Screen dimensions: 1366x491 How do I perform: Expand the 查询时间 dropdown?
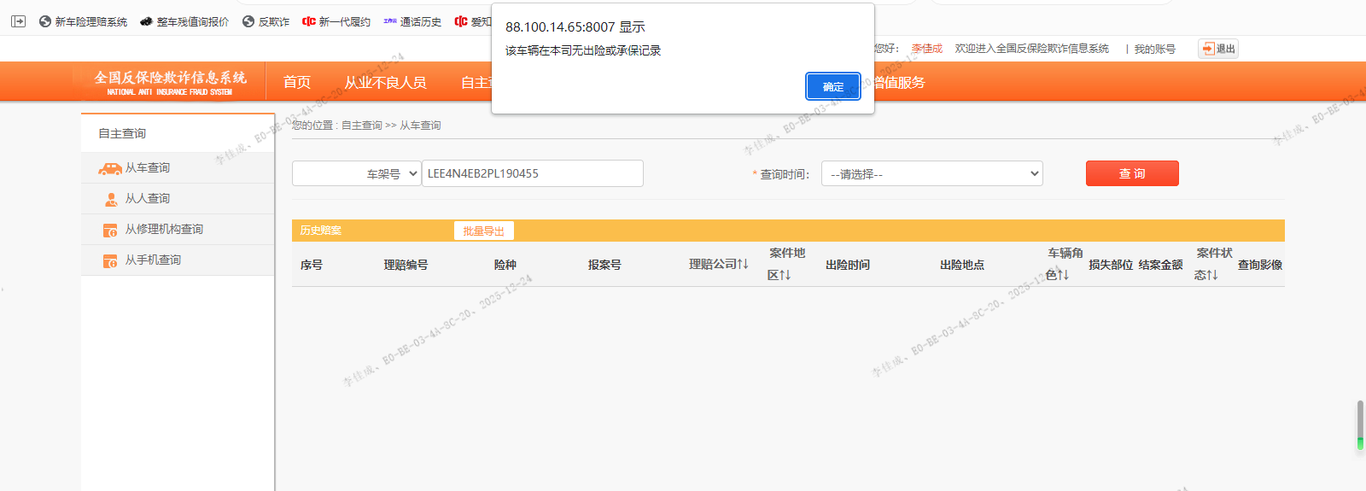[x=931, y=173]
